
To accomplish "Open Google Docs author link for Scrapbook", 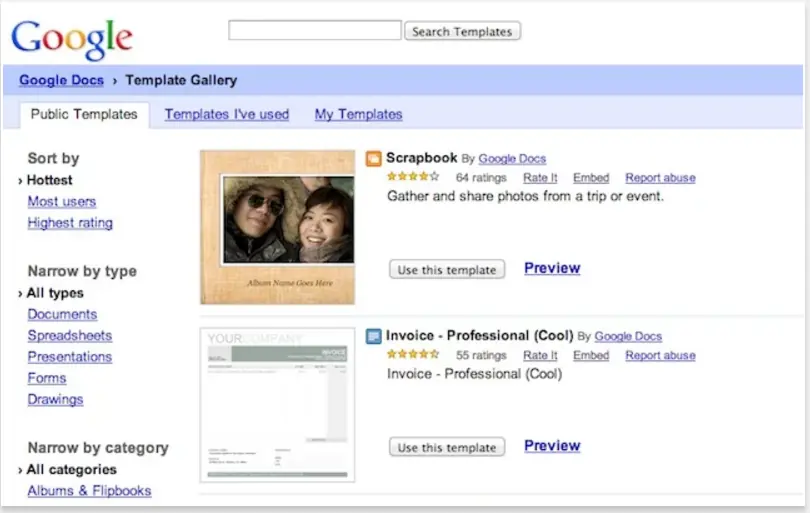I will pyautogui.click(x=512, y=159).
